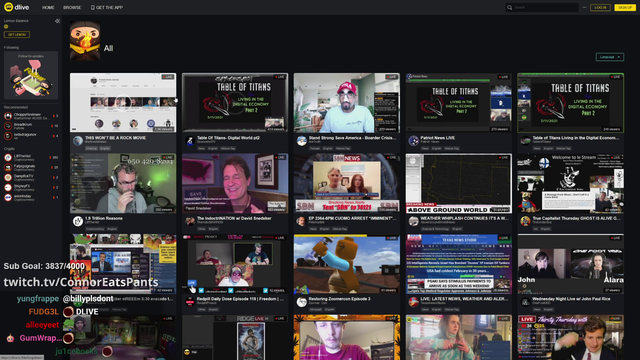The image size is (640, 360).
Task: Open recommended channel svdsdragunov
Action: coord(31,136)
